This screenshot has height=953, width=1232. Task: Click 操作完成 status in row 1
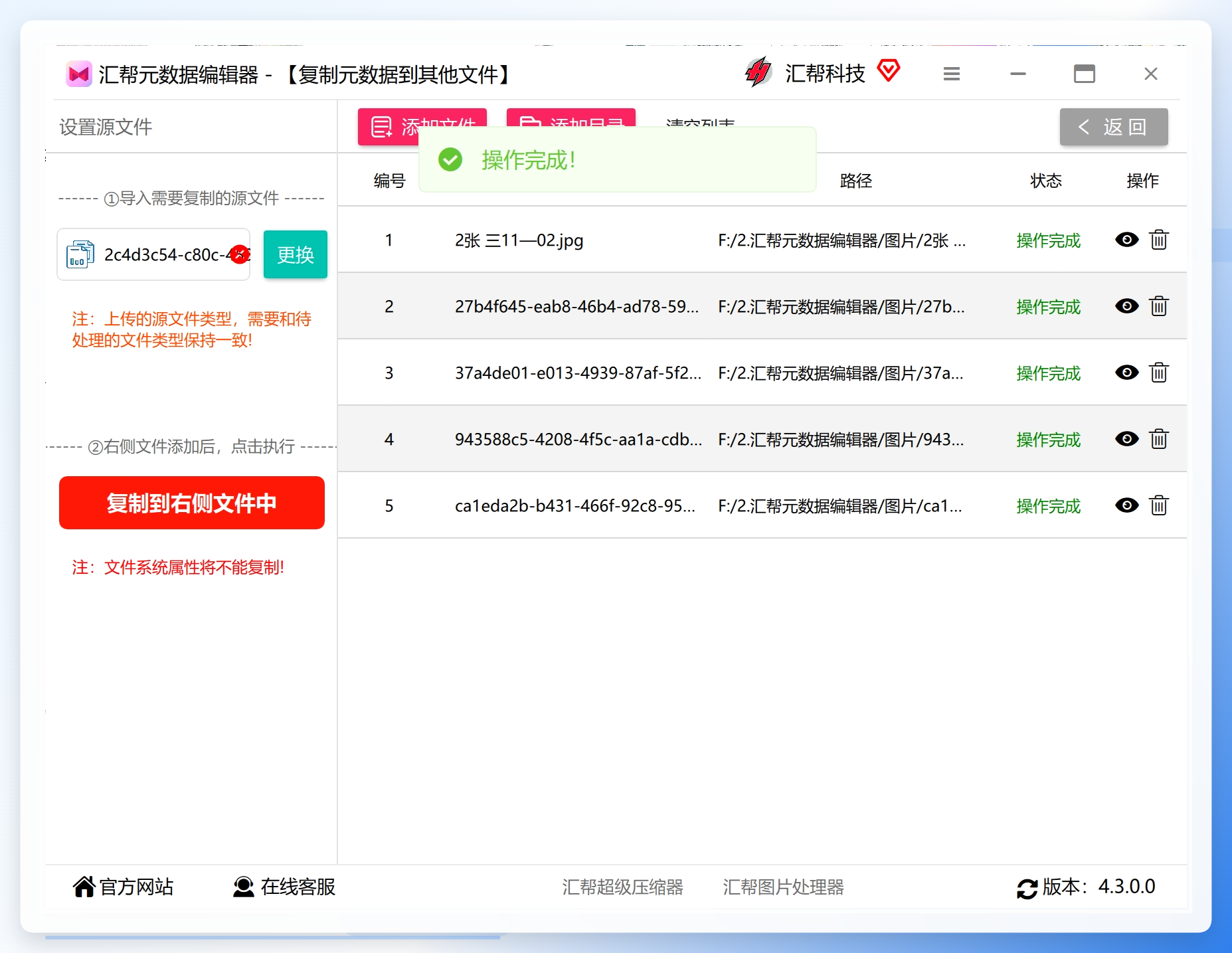(1049, 240)
